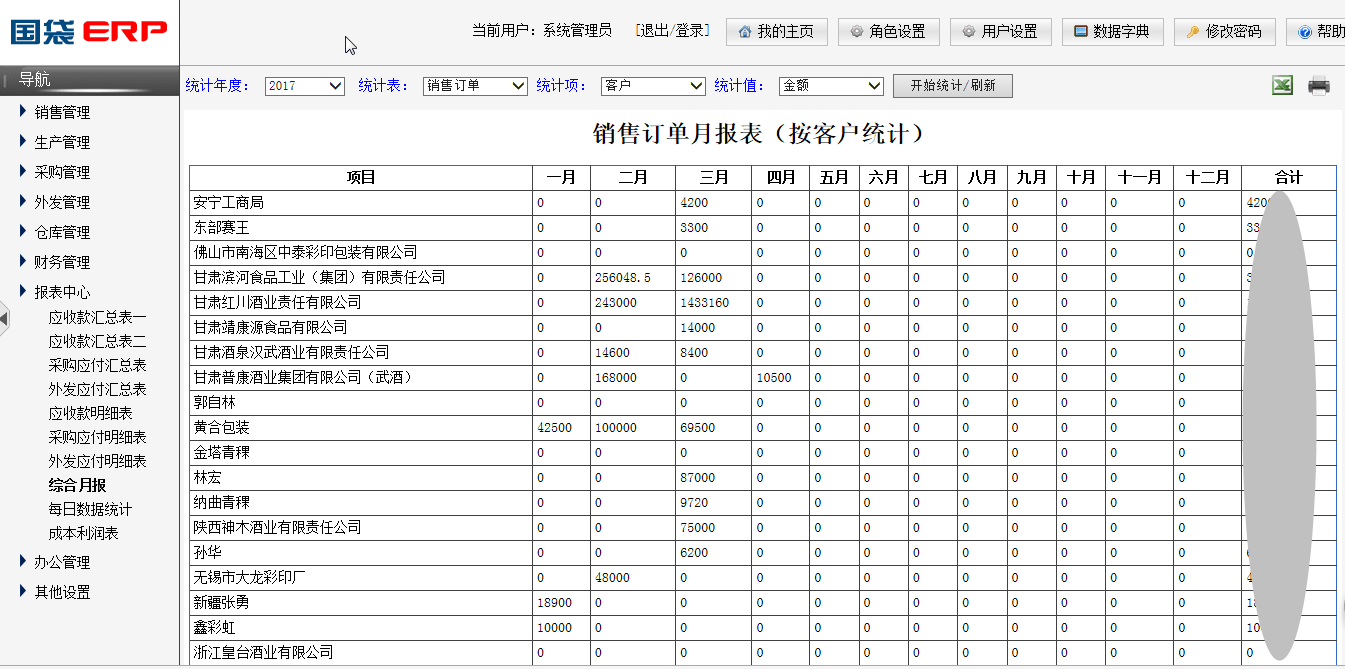The image size is (1345, 669).
Task: Open 数据字典 data dictionary
Action: click(x=1112, y=32)
